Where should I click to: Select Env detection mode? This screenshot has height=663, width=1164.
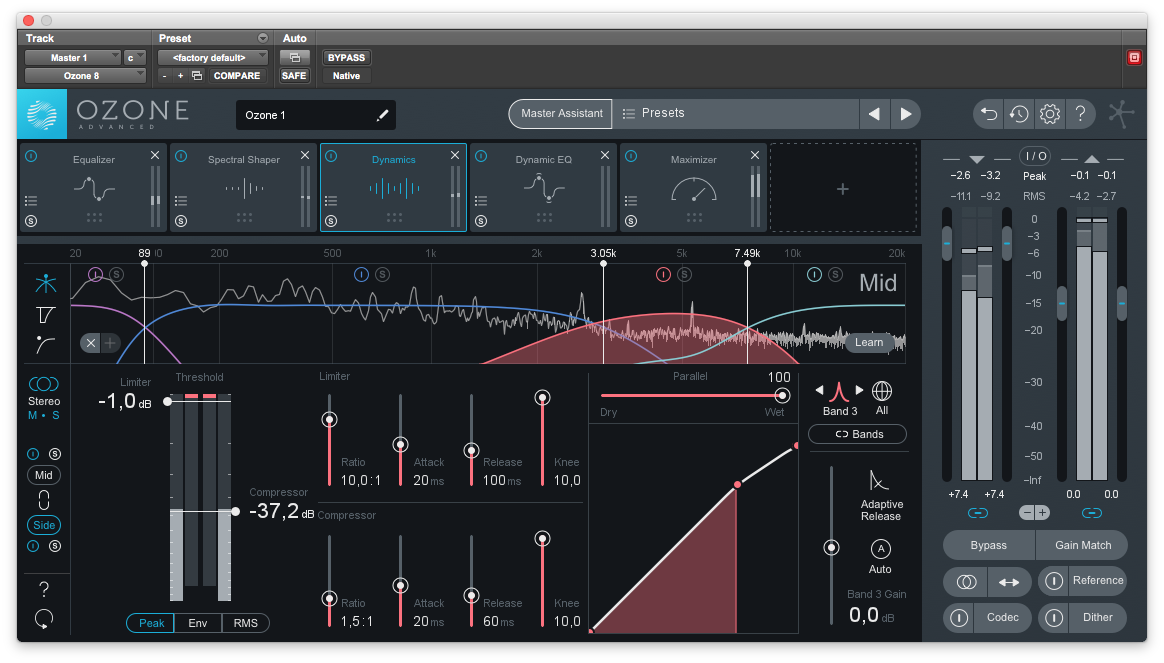click(x=197, y=623)
